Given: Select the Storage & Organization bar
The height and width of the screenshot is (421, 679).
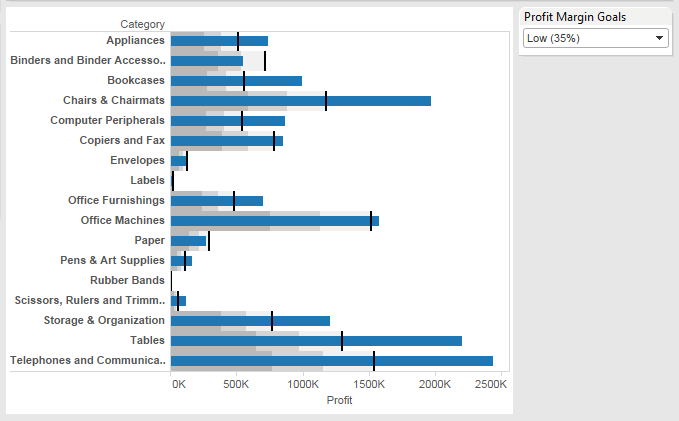Looking at the screenshot, I should point(250,320).
